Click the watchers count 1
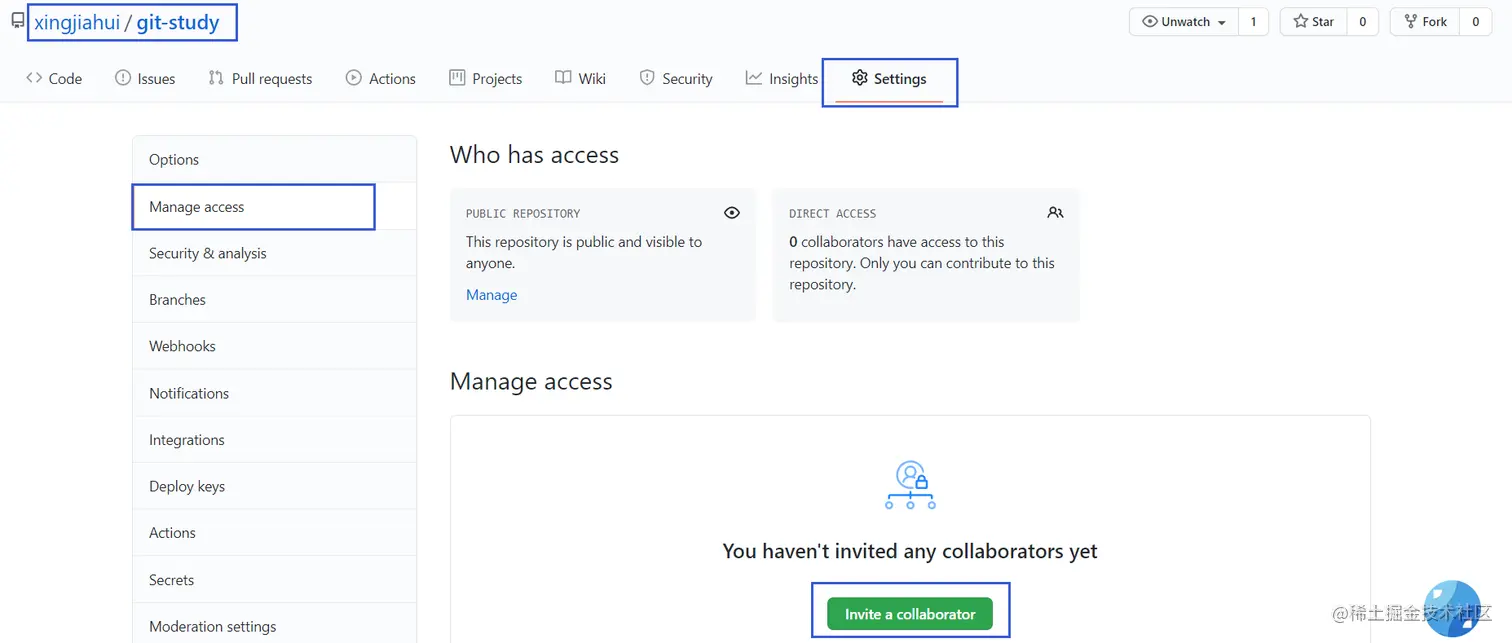 click(x=1253, y=21)
